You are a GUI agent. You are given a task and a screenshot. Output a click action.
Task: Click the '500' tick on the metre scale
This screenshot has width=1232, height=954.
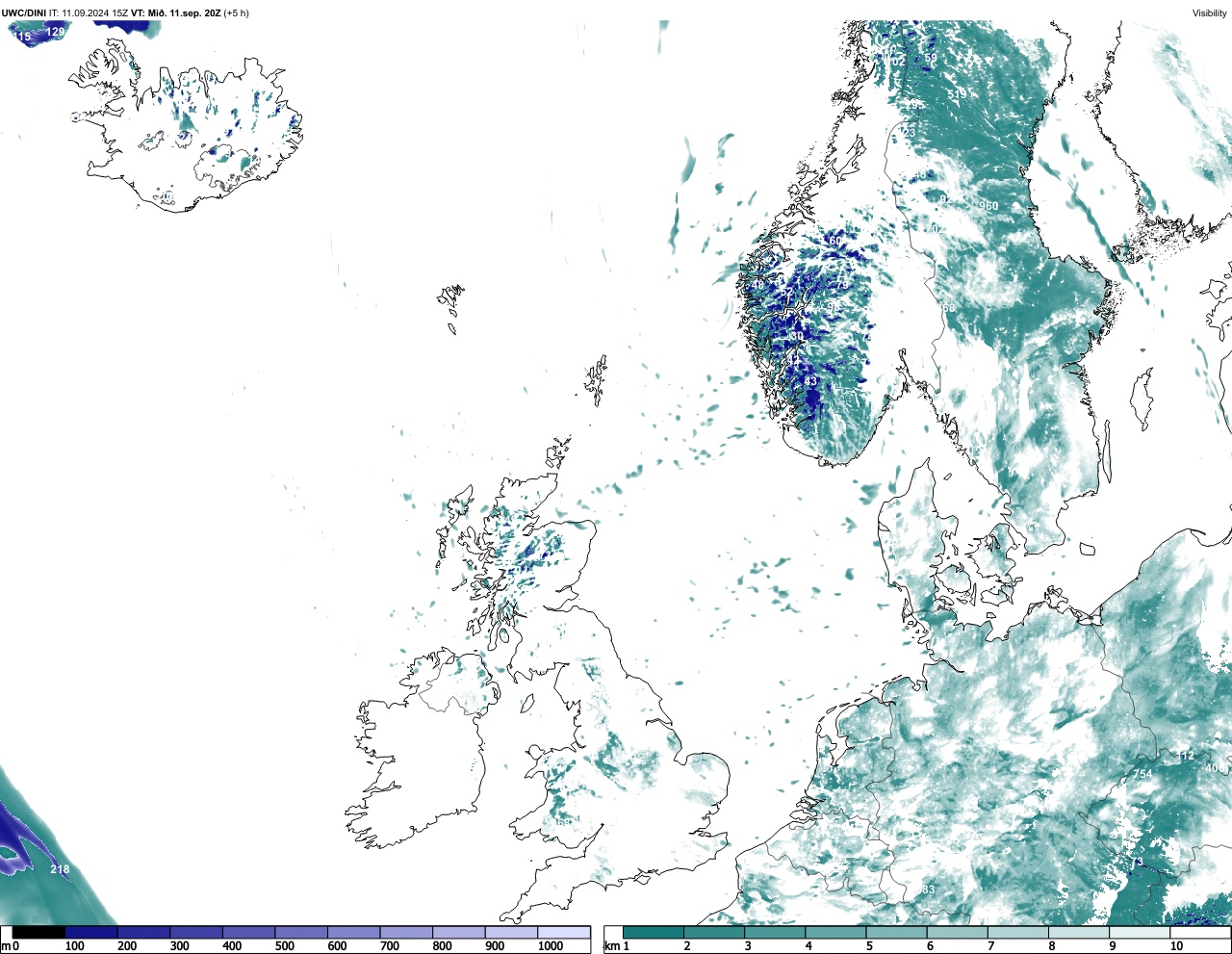coord(284,947)
